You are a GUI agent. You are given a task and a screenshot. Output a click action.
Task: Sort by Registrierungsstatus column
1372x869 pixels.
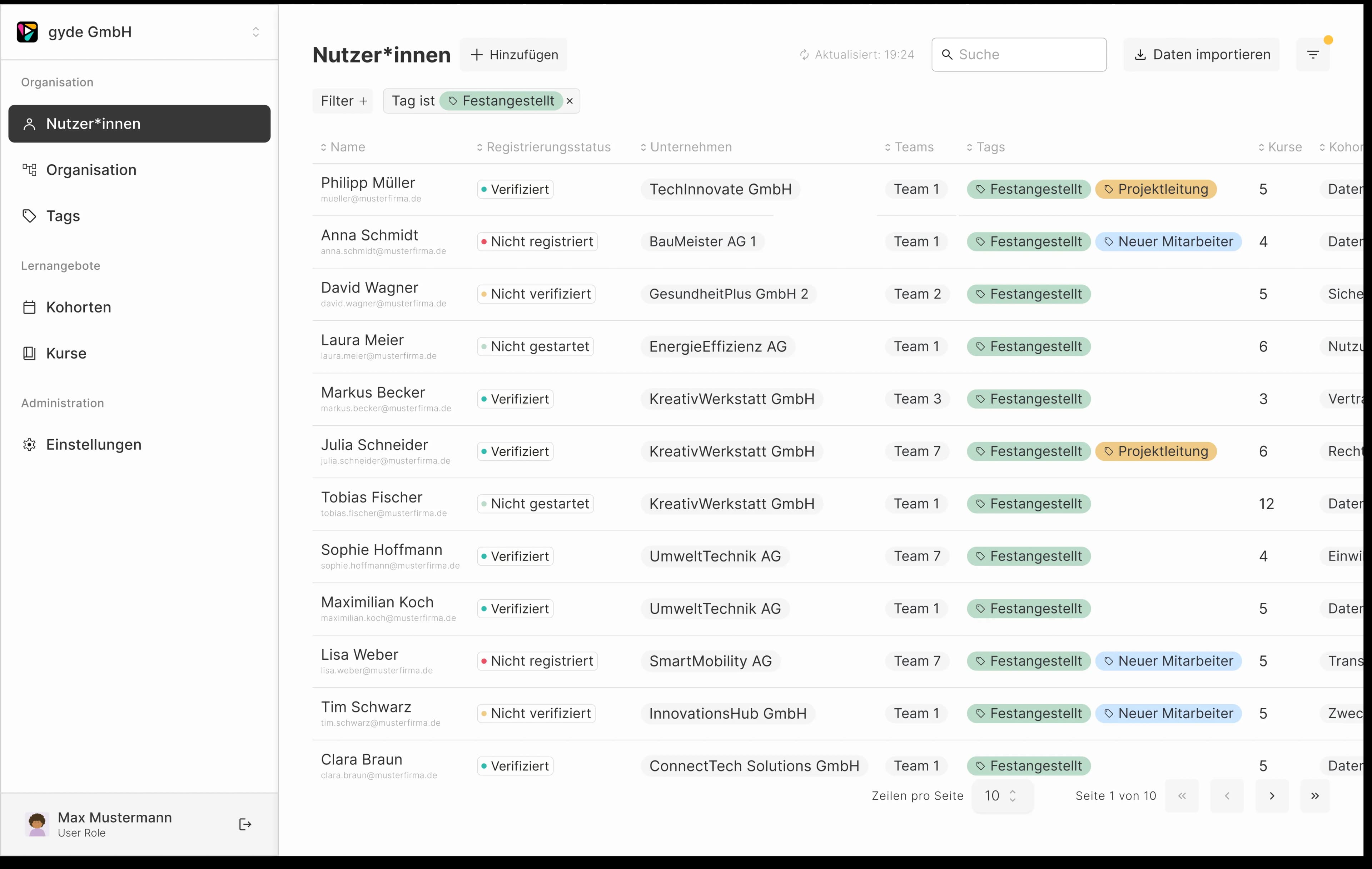[543, 147]
